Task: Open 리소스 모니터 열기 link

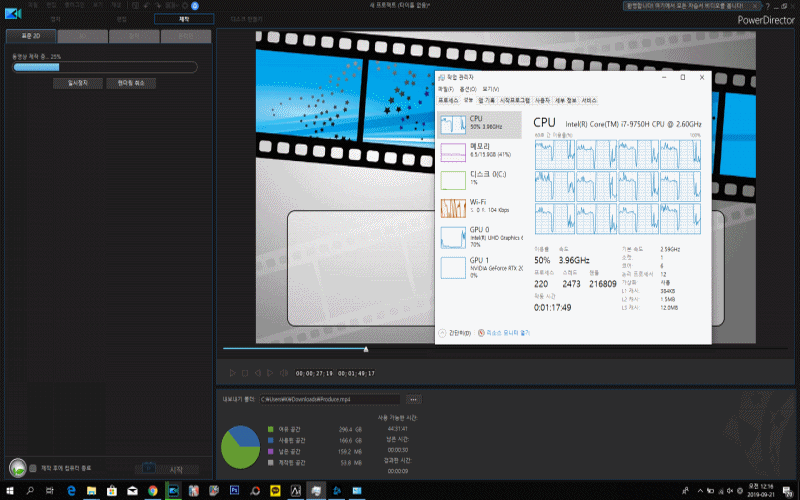Action: [504, 333]
